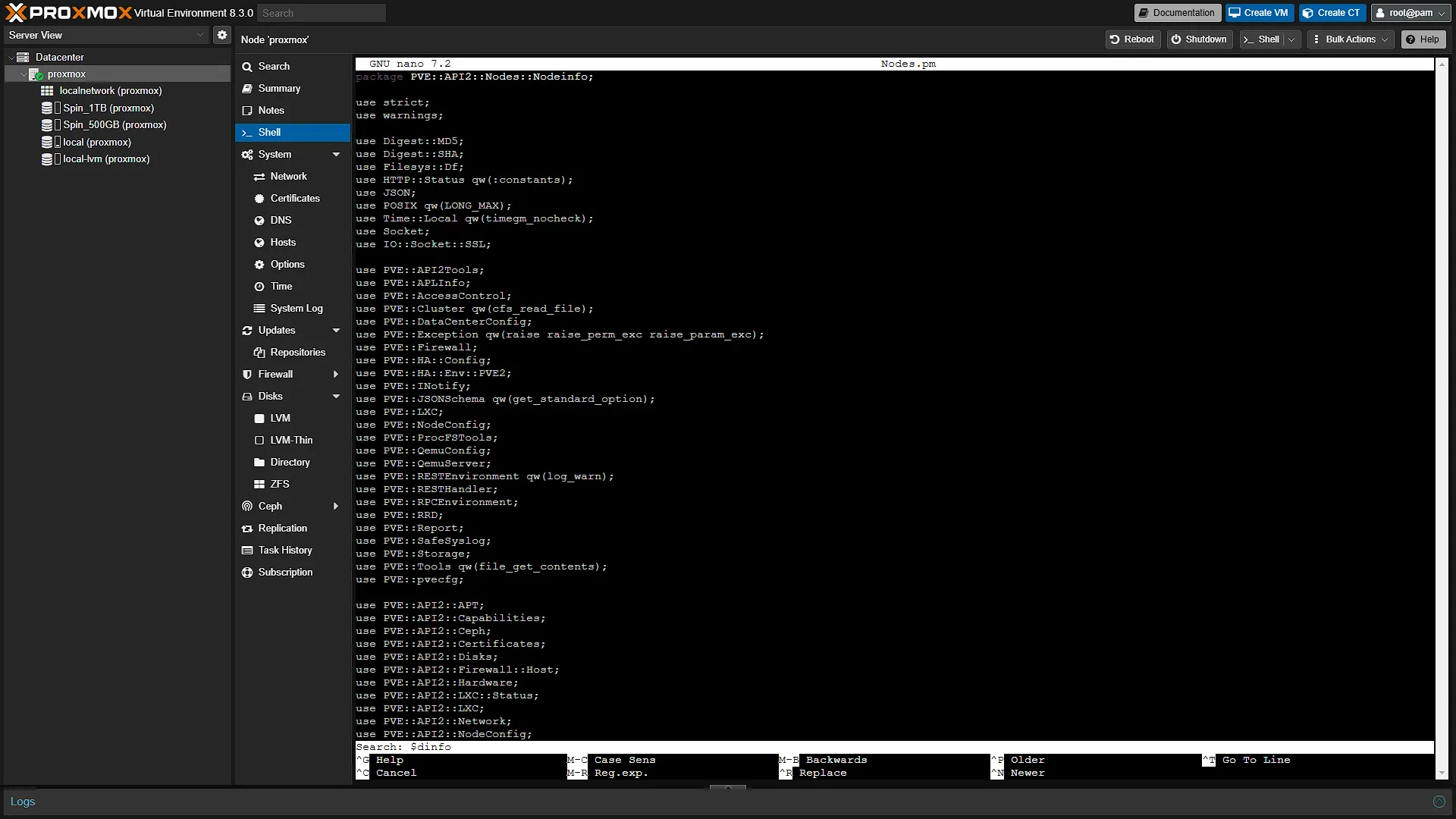Select local-lvm (proxmox) storage

pyautogui.click(x=106, y=159)
